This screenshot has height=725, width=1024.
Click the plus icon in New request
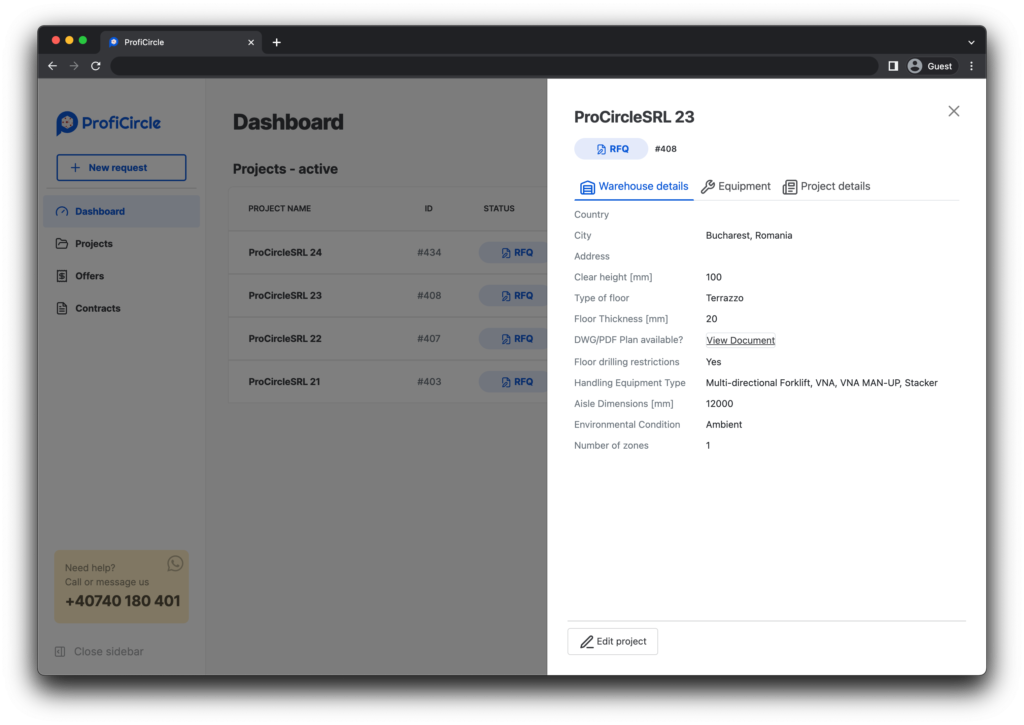coord(75,168)
